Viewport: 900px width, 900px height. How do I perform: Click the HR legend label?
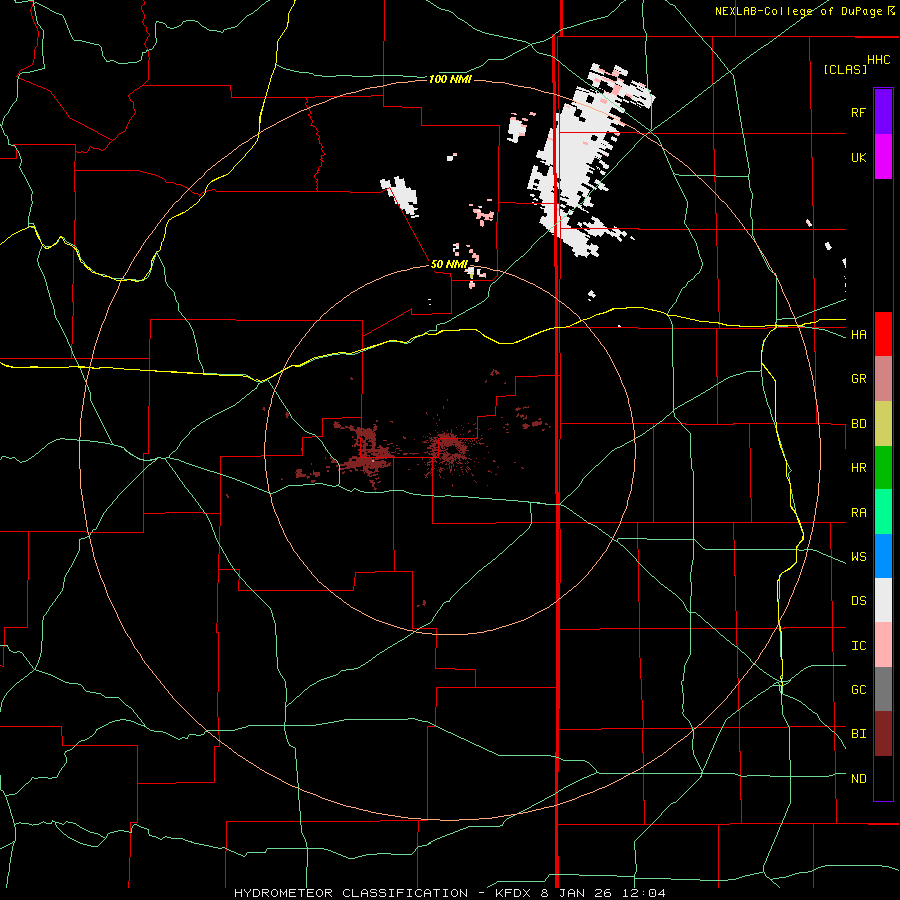[x=858, y=468]
